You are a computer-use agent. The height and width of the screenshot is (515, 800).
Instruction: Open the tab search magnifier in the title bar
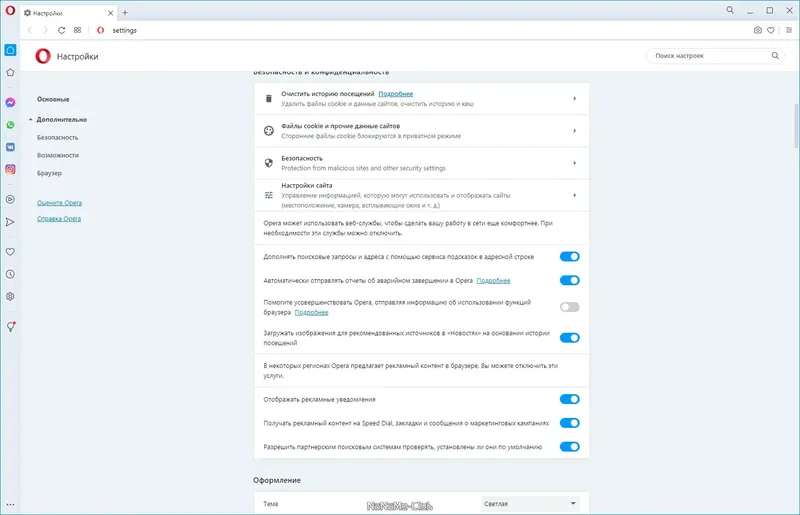730,10
